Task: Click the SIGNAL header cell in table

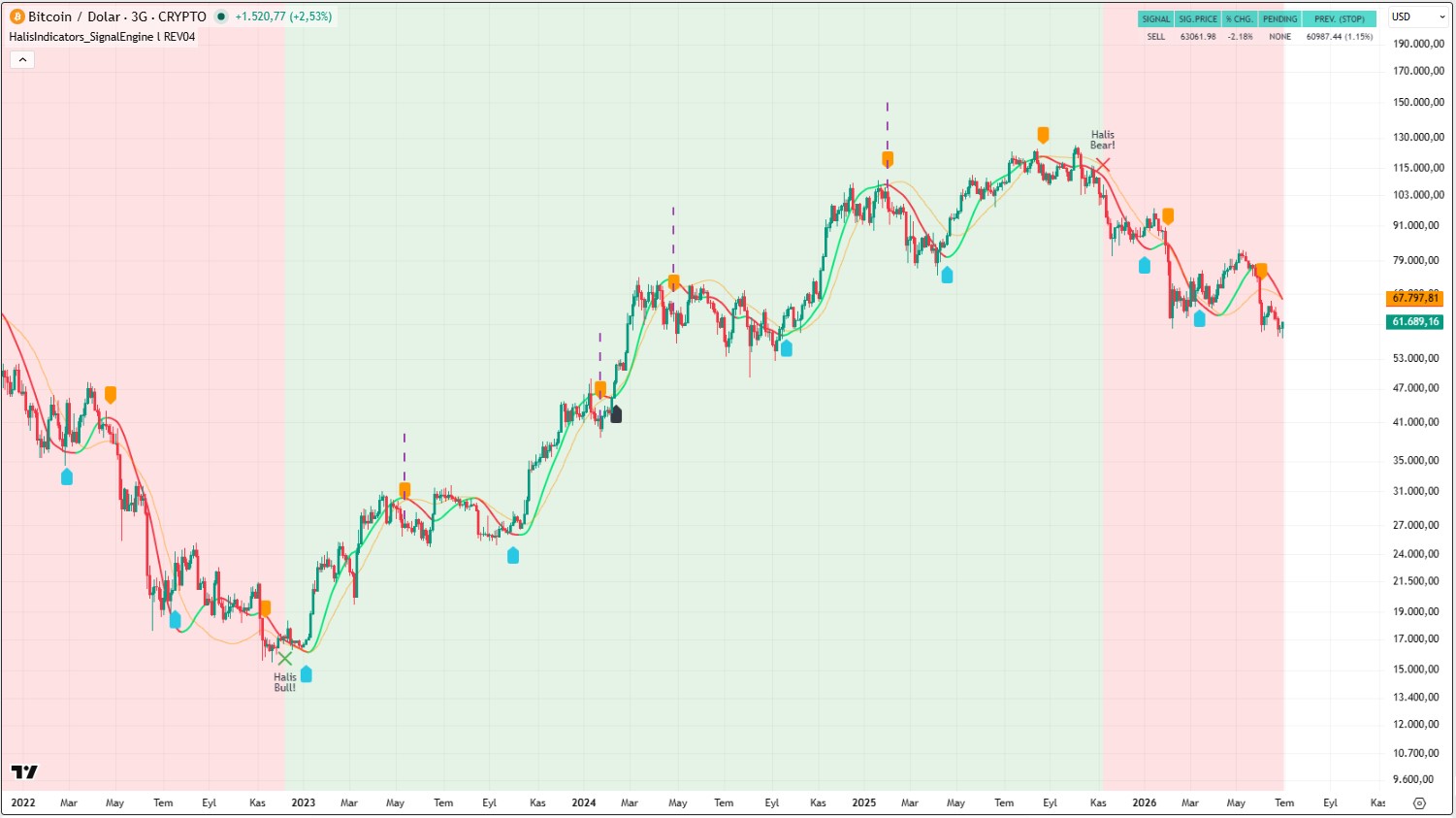Action: click(1155, 18)
